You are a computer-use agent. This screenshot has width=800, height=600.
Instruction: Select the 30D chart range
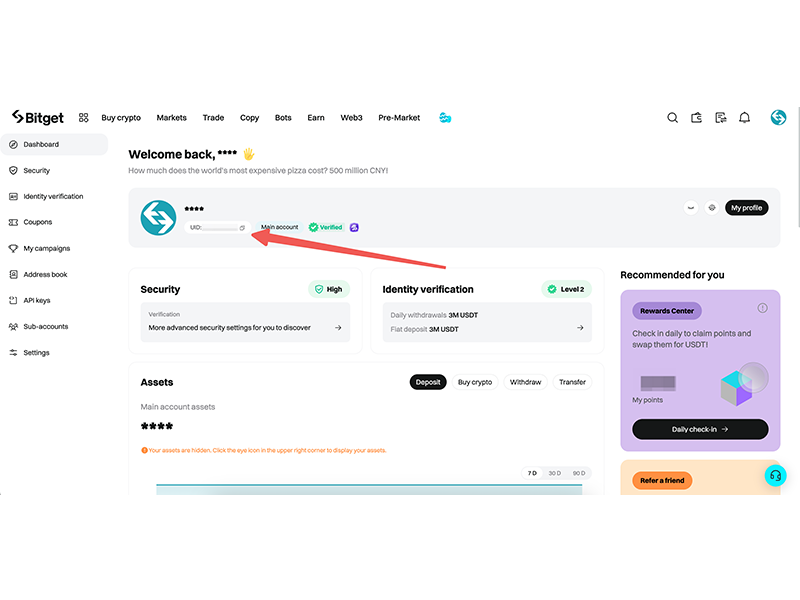pos(555,473)
